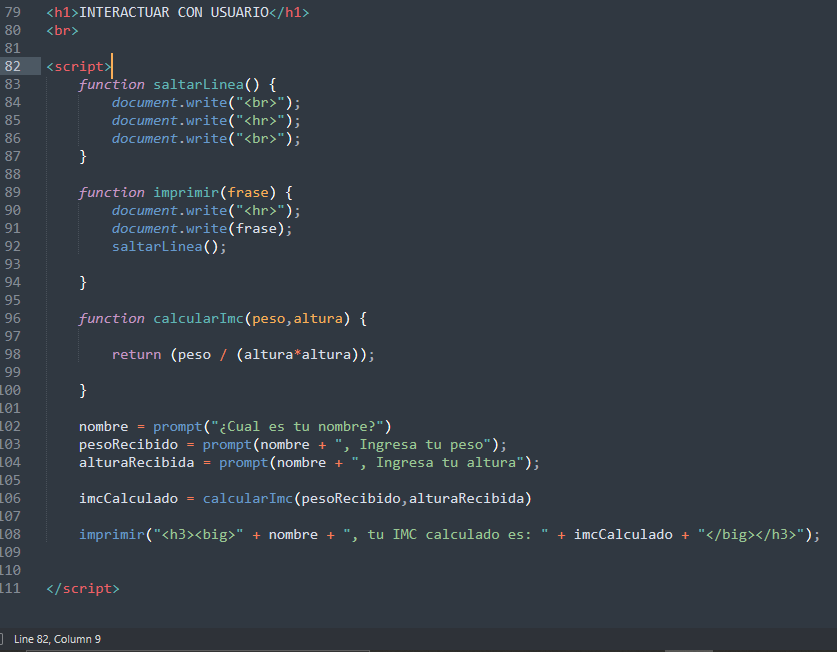837x652 pixels.
Task: Click the '¿Cual es tu nombre?' string
Action: [x=297, y=427]
